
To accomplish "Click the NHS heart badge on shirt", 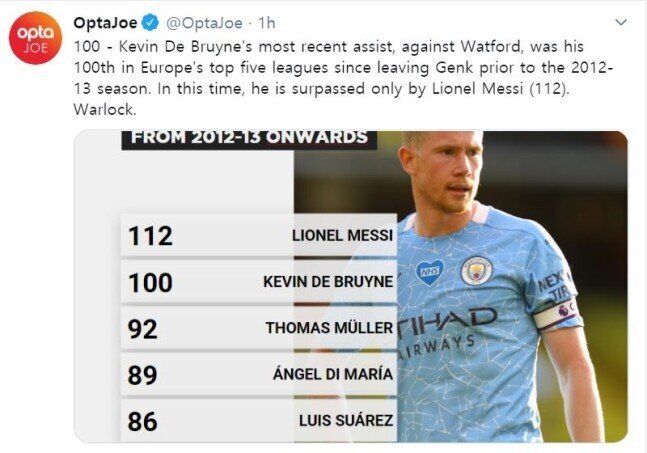I will 430,272.
